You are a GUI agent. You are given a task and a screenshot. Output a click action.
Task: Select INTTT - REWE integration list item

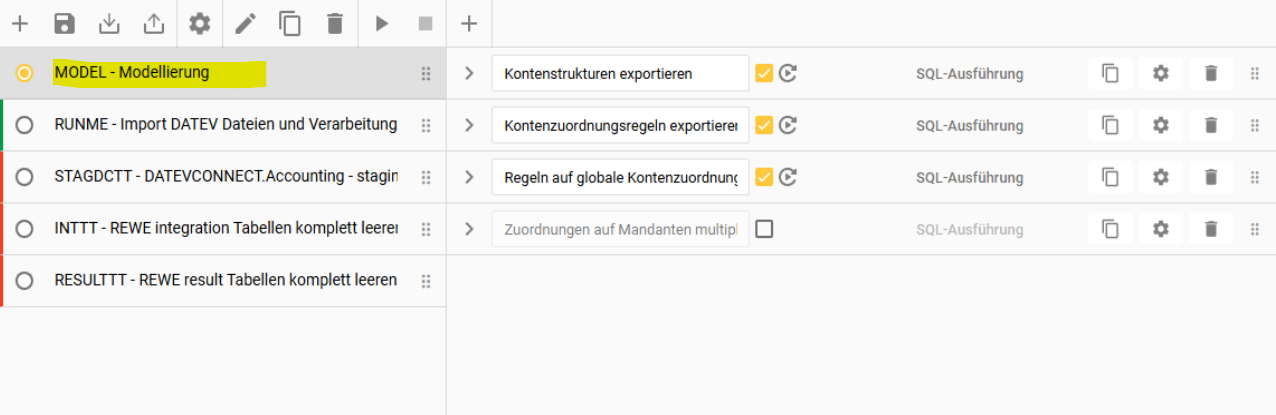(225, 229)
